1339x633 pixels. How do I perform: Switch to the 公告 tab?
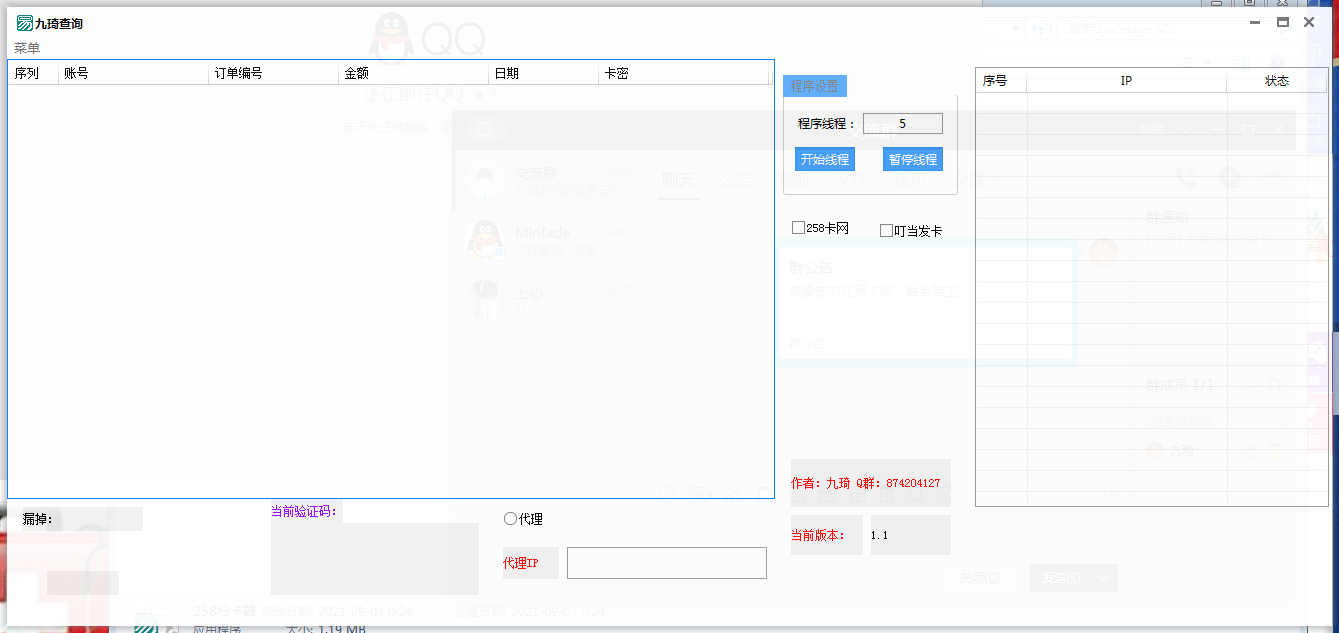(x=735, y=180)
